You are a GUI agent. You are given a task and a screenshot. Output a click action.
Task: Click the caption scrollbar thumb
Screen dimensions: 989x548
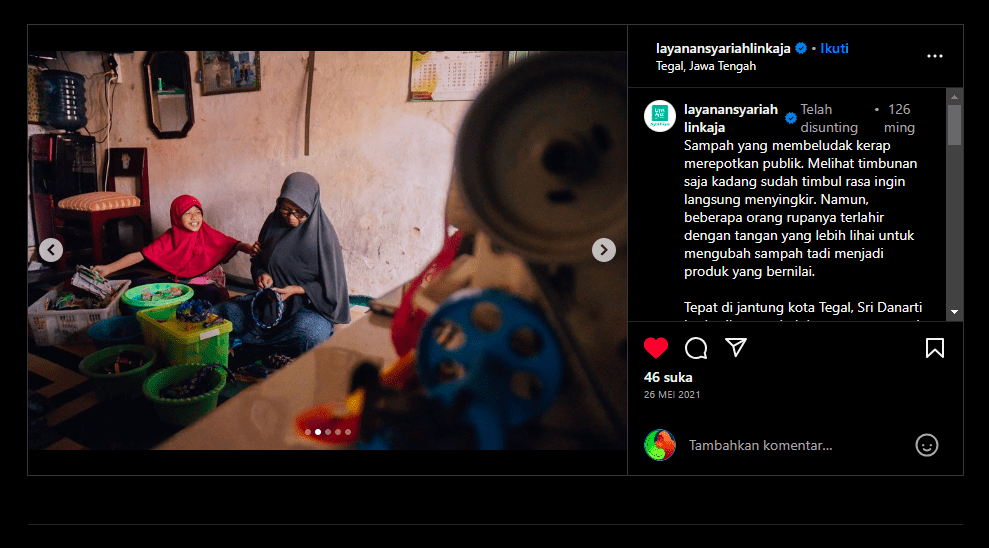954,125
